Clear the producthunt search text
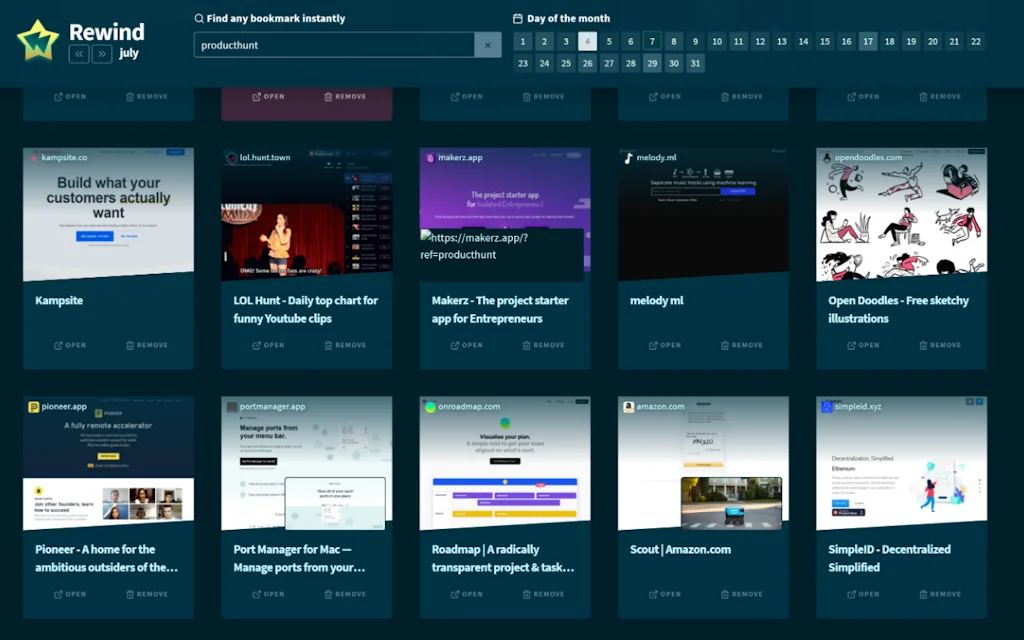 [487, 45]
